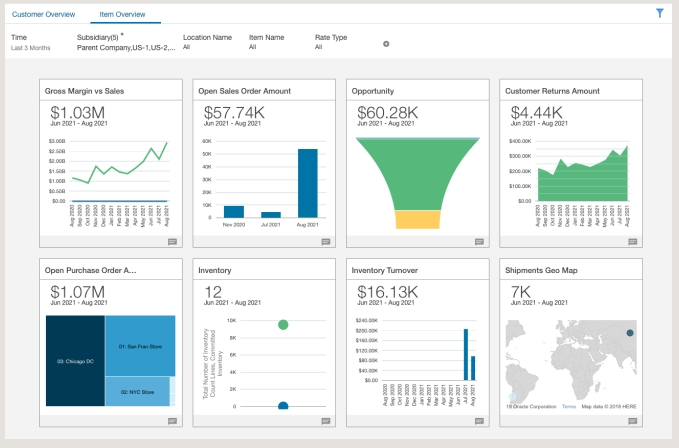Viewport: 679px width, 448px height.
Task: Select the Chicago DC treemap block
Action: pos(74,360)
